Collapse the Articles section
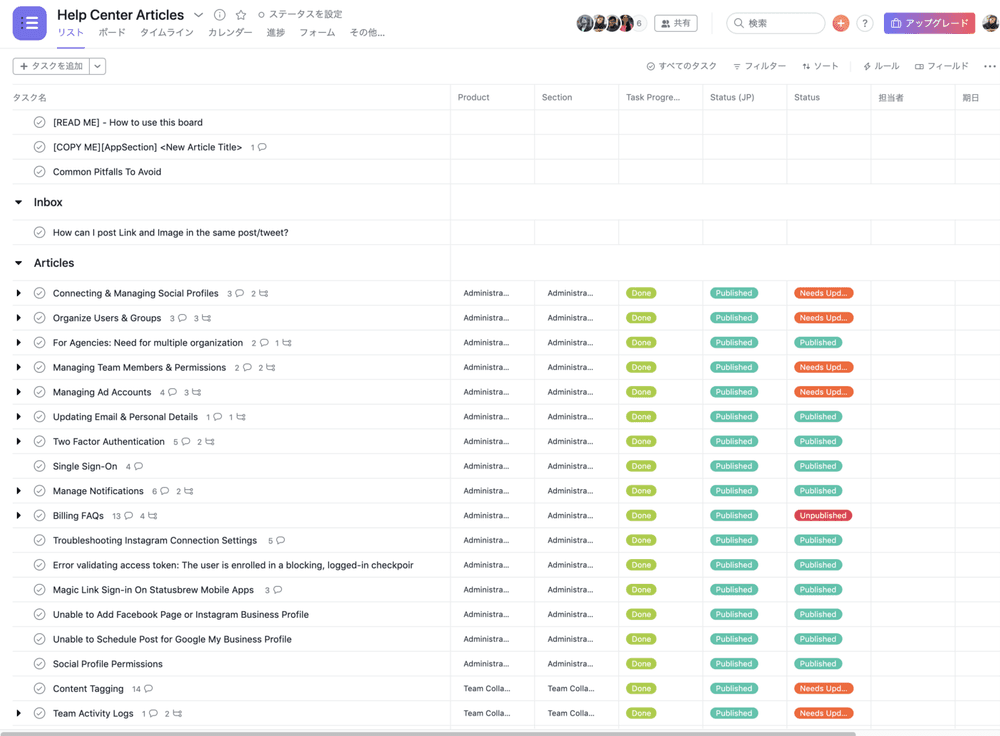Viewport: 1000px width, 736px height. (18, 263)
